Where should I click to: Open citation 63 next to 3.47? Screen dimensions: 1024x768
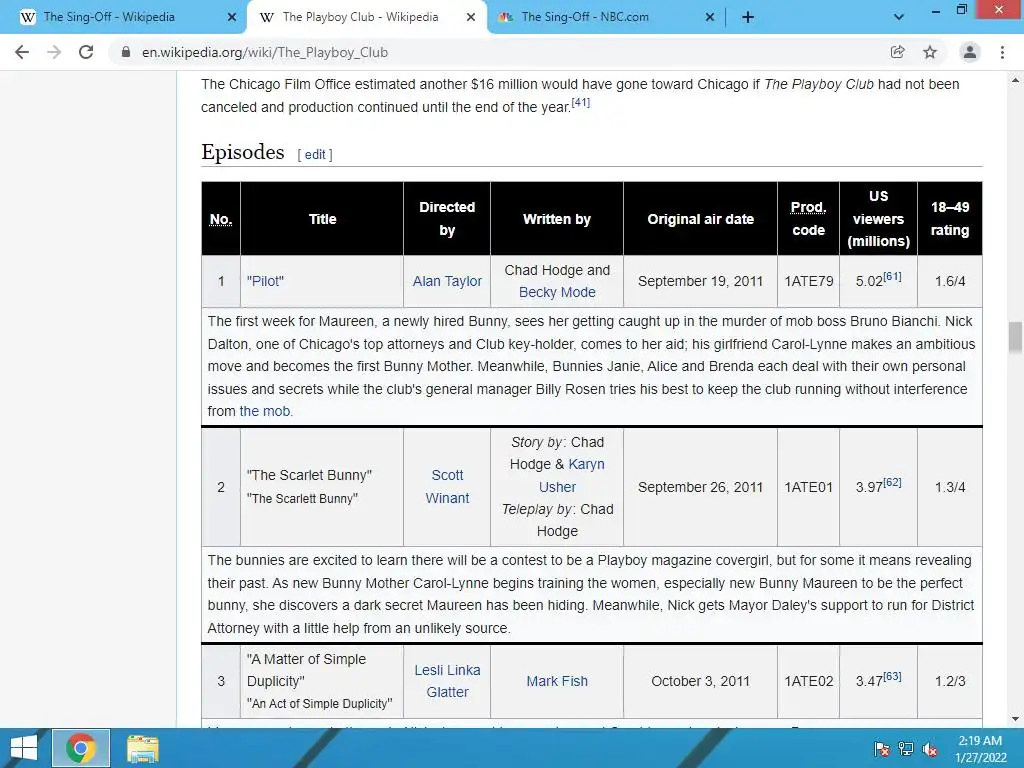(892, 677)
